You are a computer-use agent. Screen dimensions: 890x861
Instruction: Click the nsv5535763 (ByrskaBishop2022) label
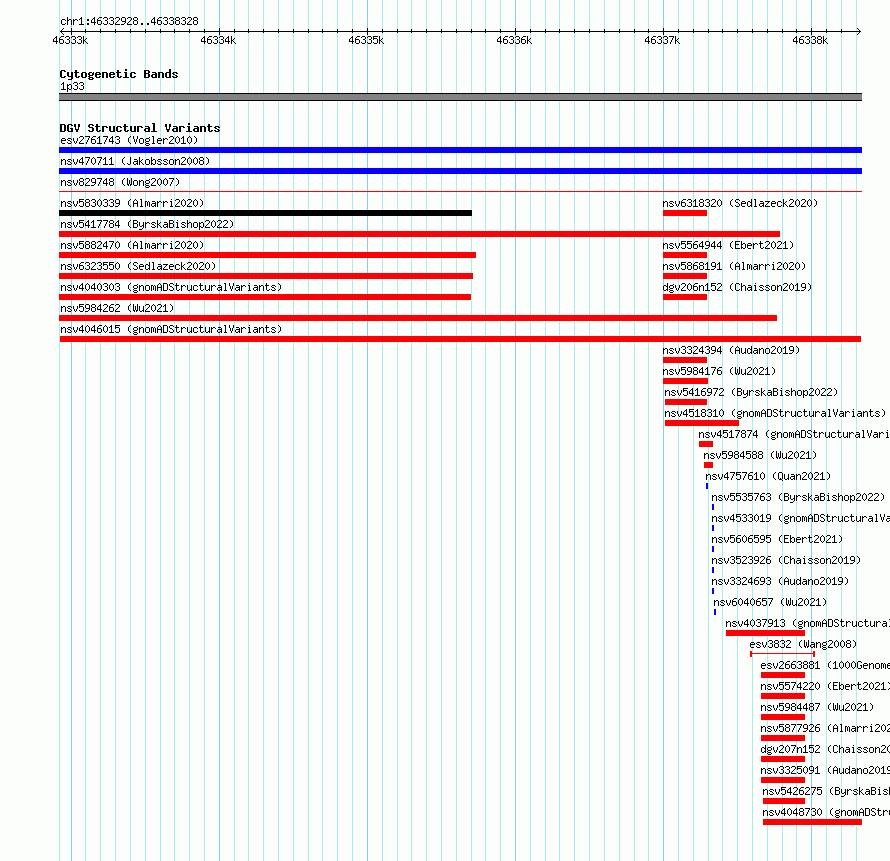coord(798,497)
